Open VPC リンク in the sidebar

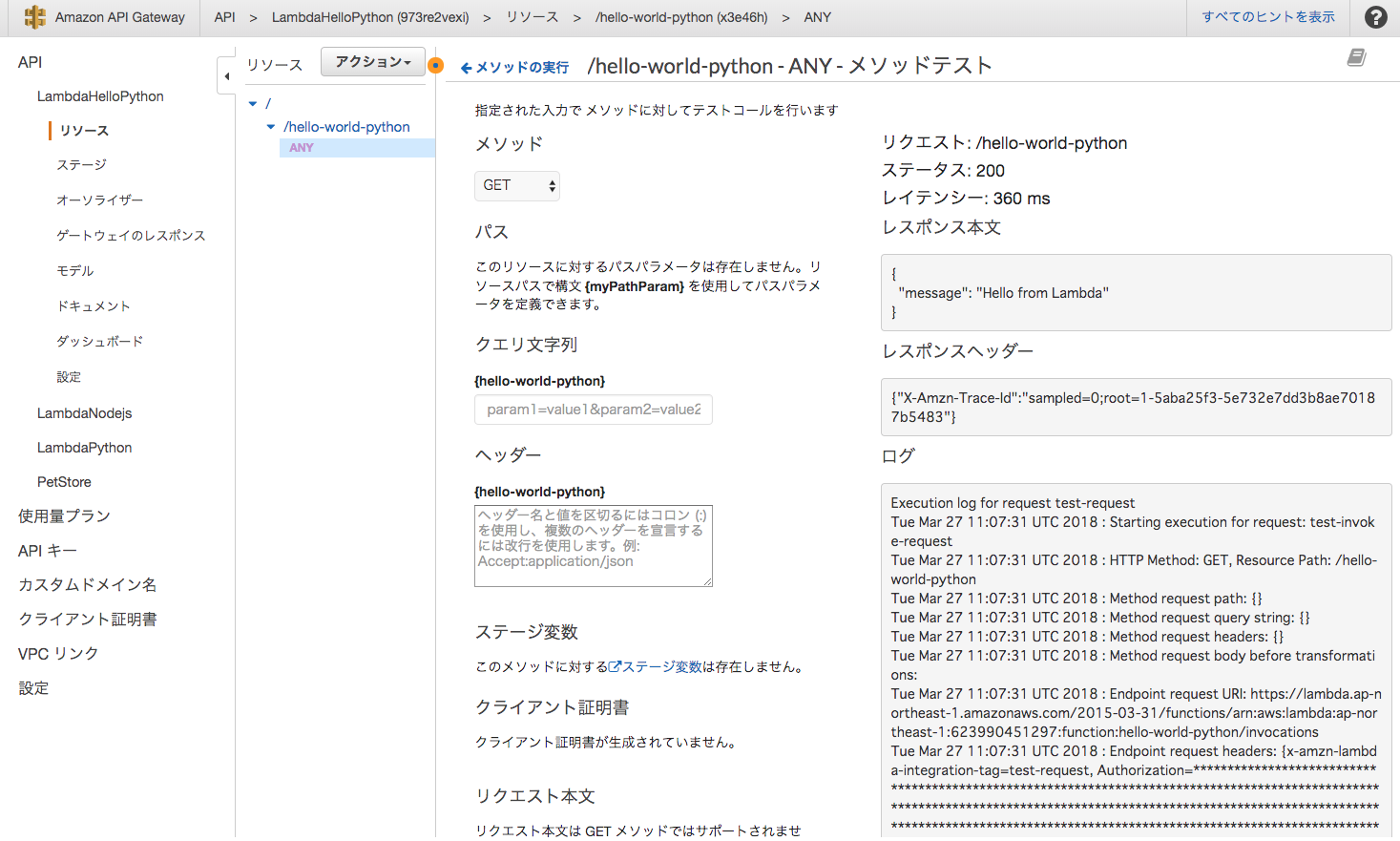[x=58, y=654]
